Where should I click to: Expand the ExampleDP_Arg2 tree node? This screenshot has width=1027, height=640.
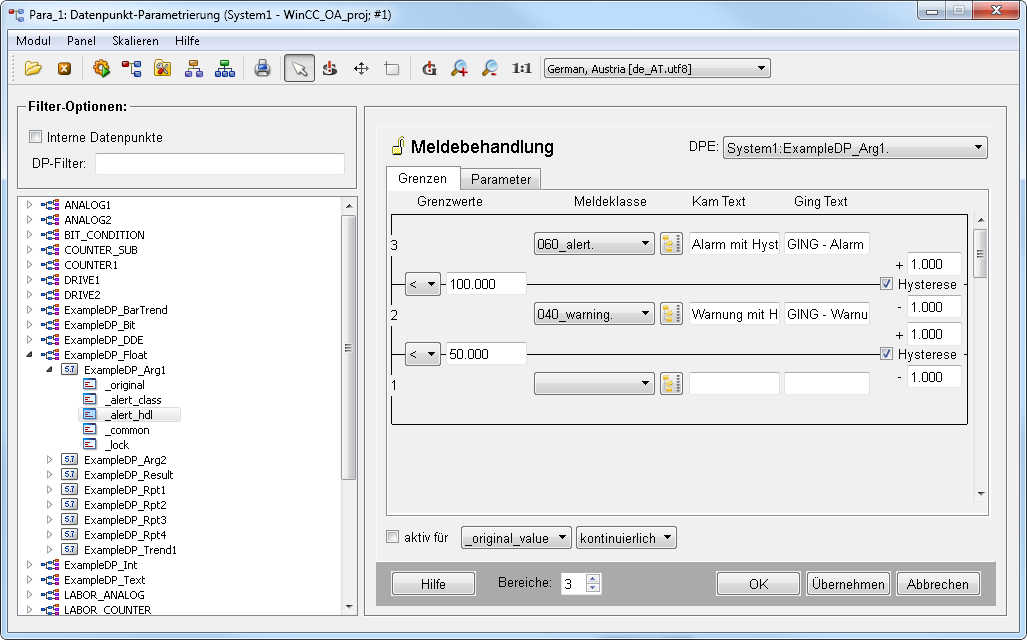click(x=50, y=460)
